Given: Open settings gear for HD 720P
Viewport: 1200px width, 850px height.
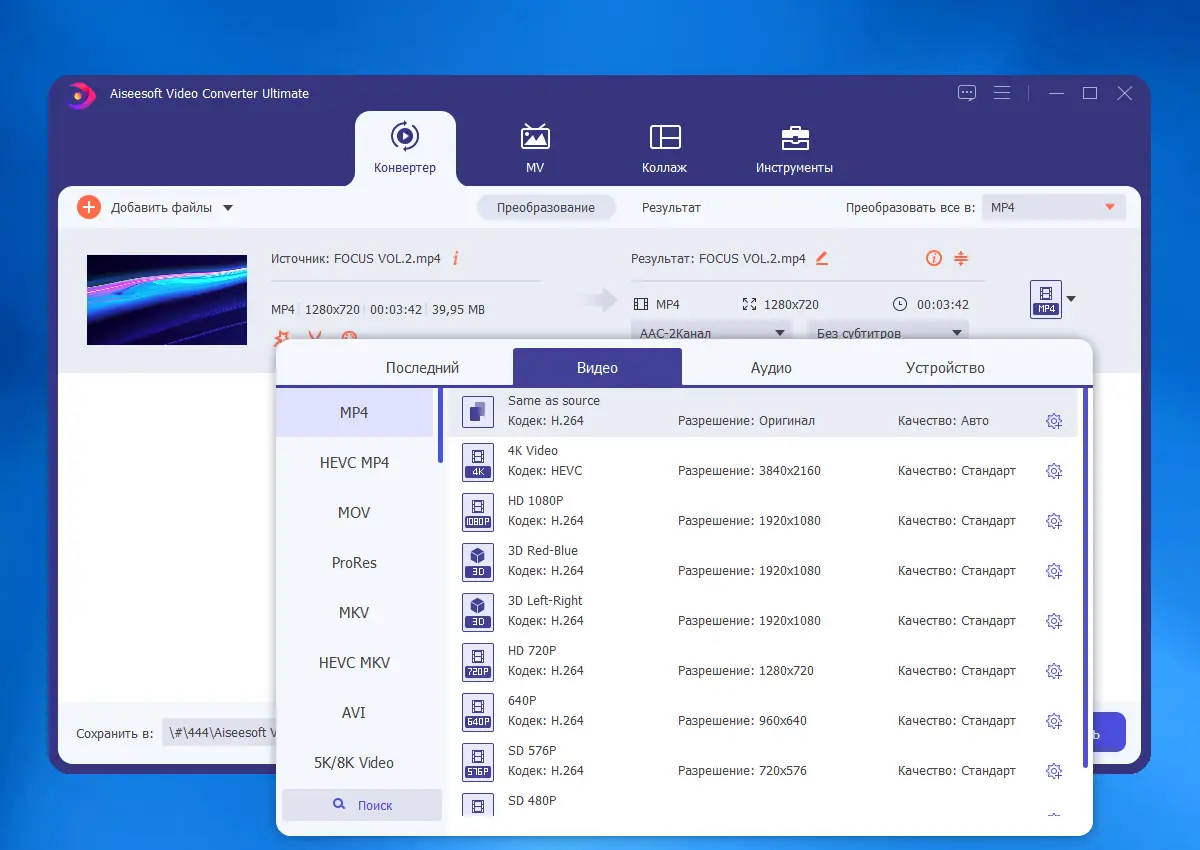Looking at the screenshot, I should click(1053, 671).
